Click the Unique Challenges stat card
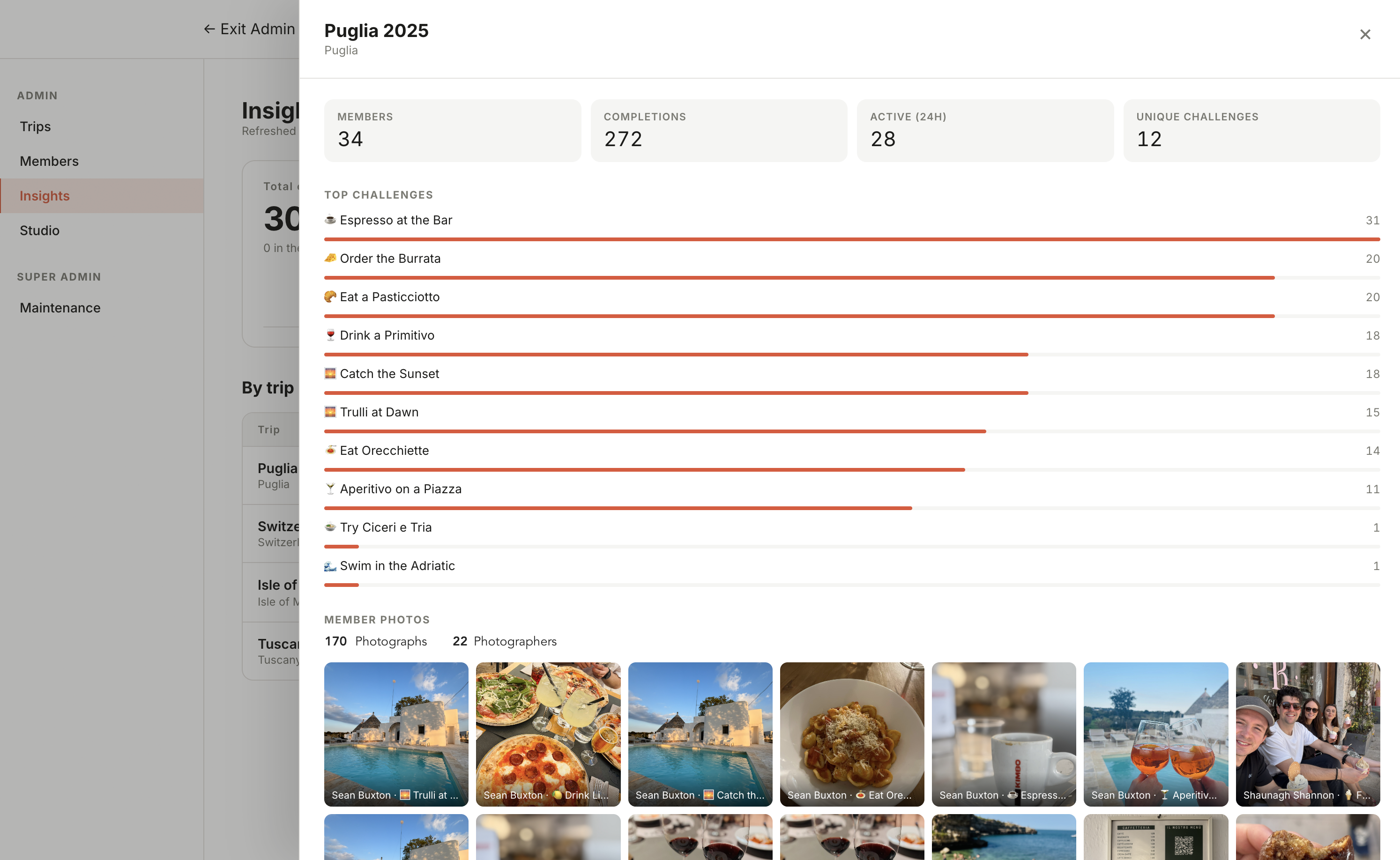 1251,130
